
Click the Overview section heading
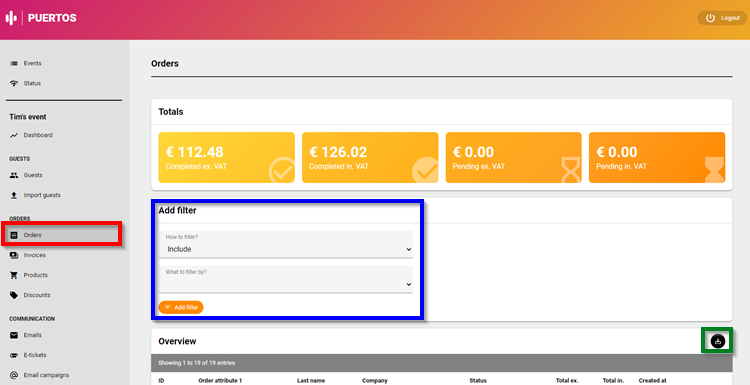click(177, 341)
